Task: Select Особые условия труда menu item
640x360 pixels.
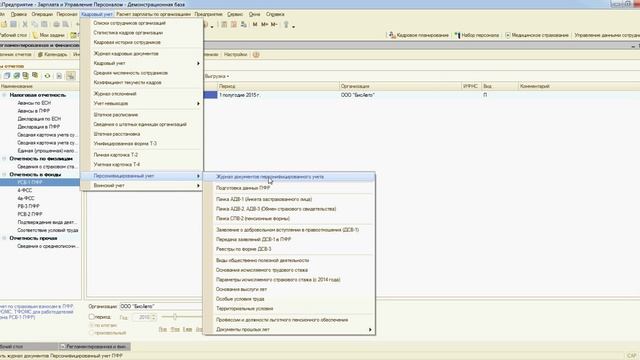Action: pyautogui.click(x=289, y=299)
